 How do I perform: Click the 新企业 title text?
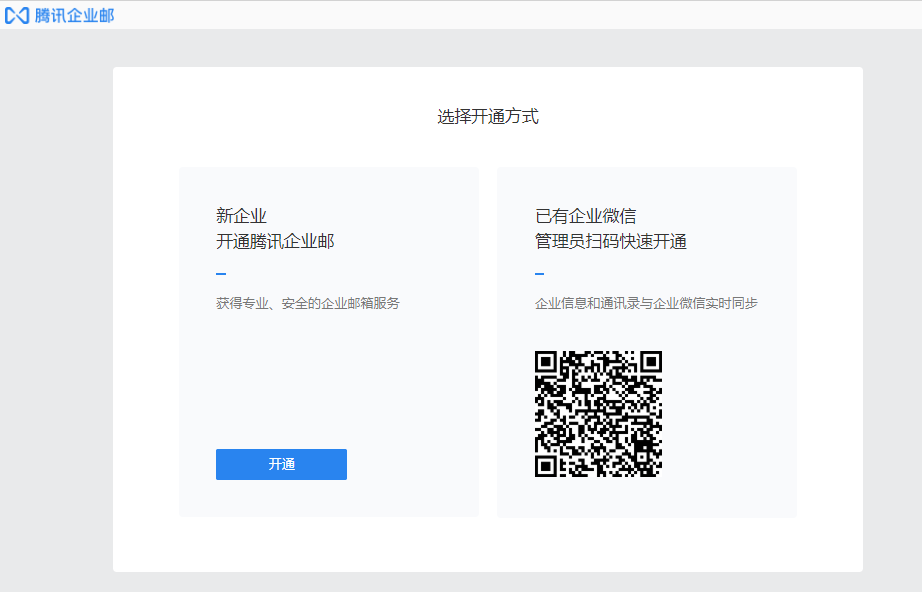tap(241, 216)
